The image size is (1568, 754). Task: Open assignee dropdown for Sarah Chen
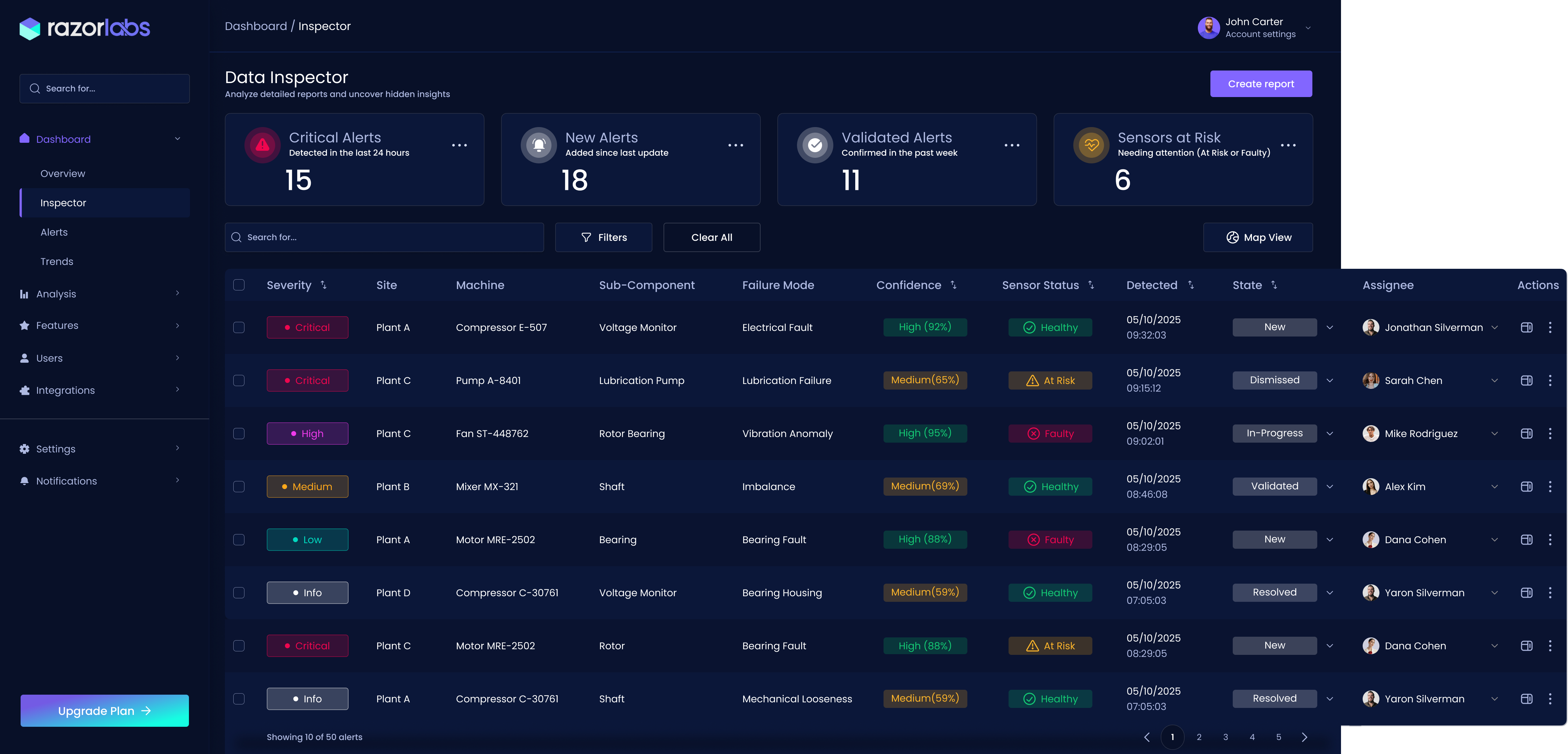1494,380
